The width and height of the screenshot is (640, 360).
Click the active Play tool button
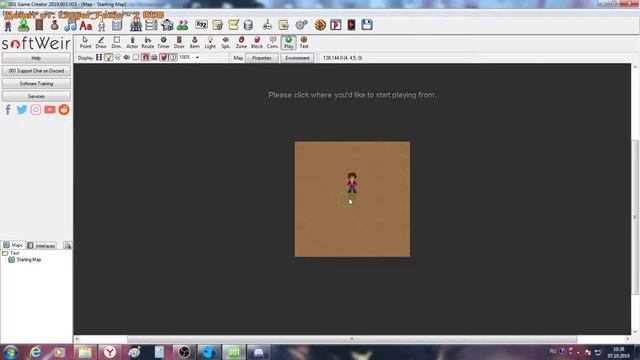tap(289, 42)
